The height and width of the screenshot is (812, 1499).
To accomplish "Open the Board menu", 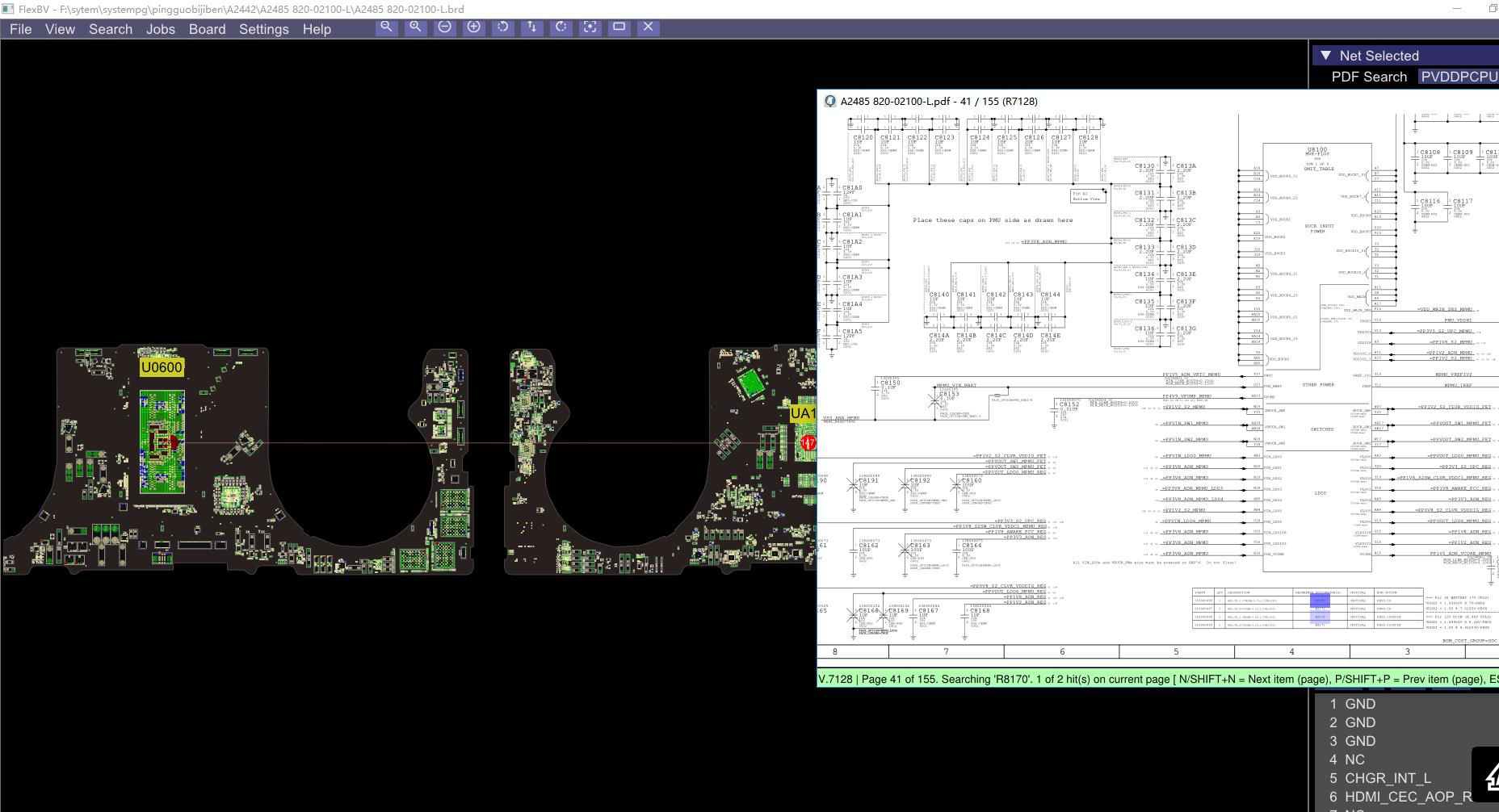I will pos(207,29).
